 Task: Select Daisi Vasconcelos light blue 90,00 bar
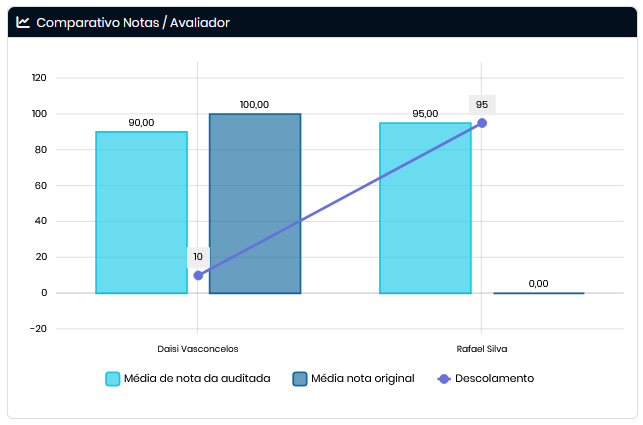click(141, 212)
